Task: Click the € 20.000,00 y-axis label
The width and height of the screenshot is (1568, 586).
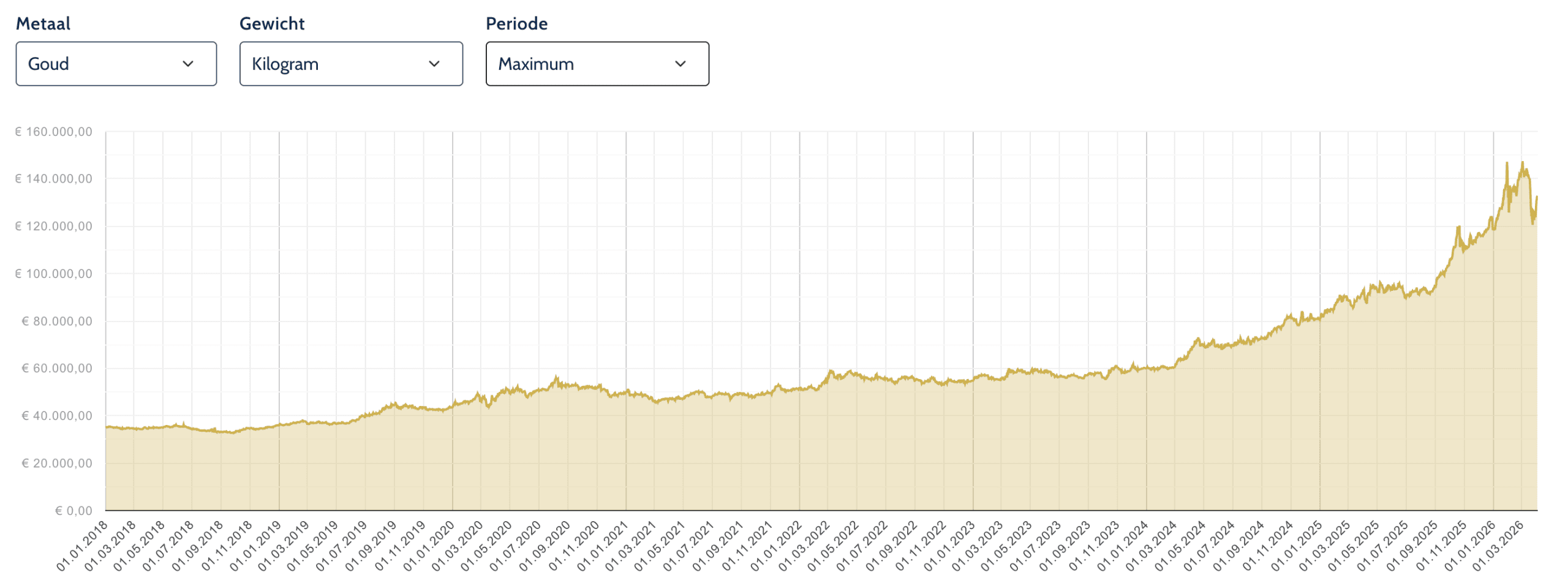Action: [x=57, y=463]
